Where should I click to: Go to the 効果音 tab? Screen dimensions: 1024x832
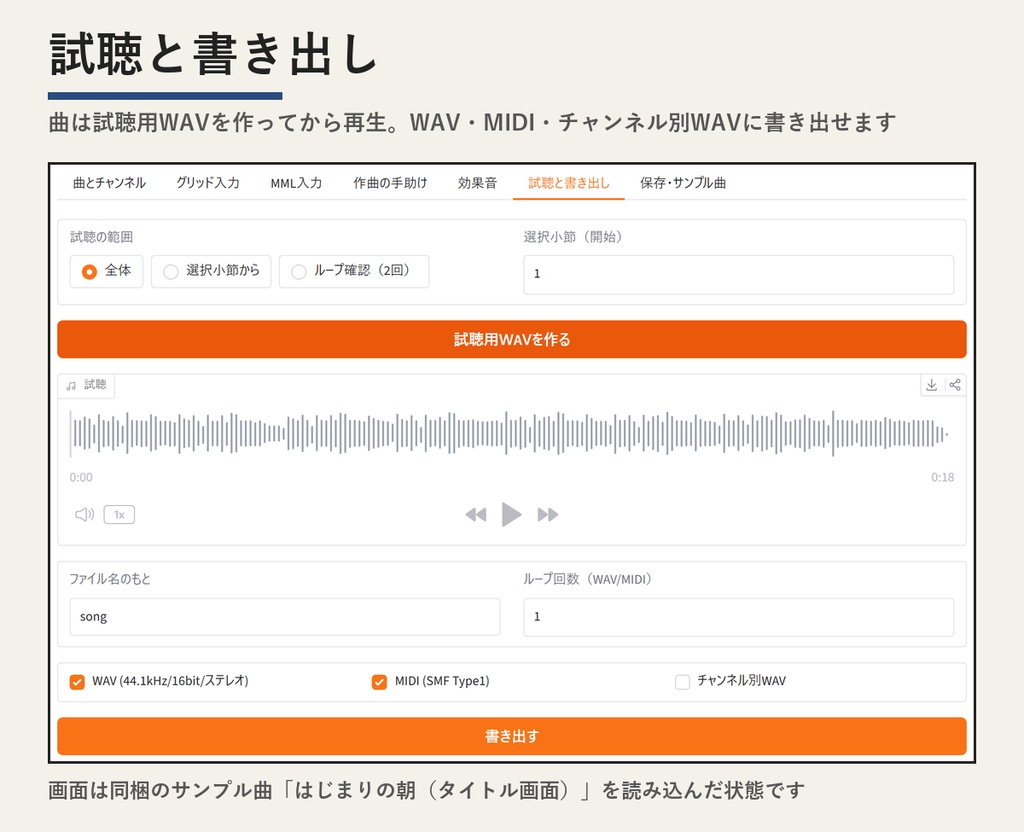point(477,183)
